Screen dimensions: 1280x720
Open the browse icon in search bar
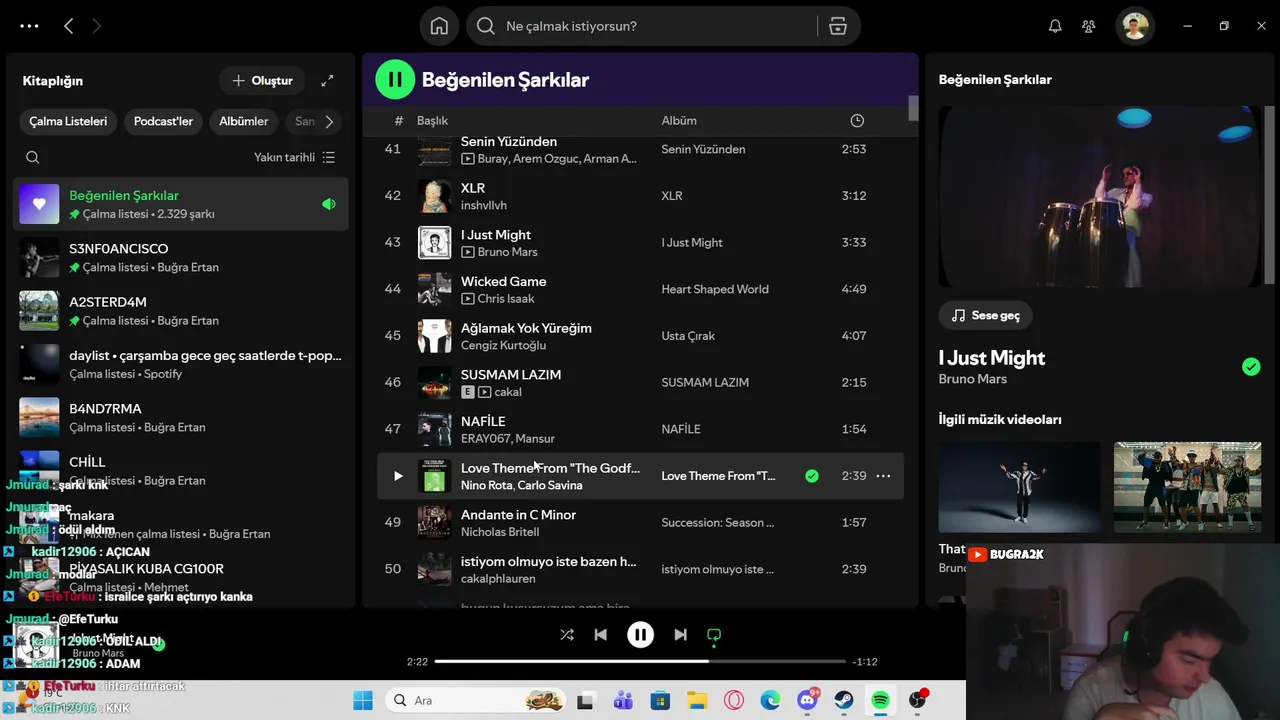tap(838, 26)
